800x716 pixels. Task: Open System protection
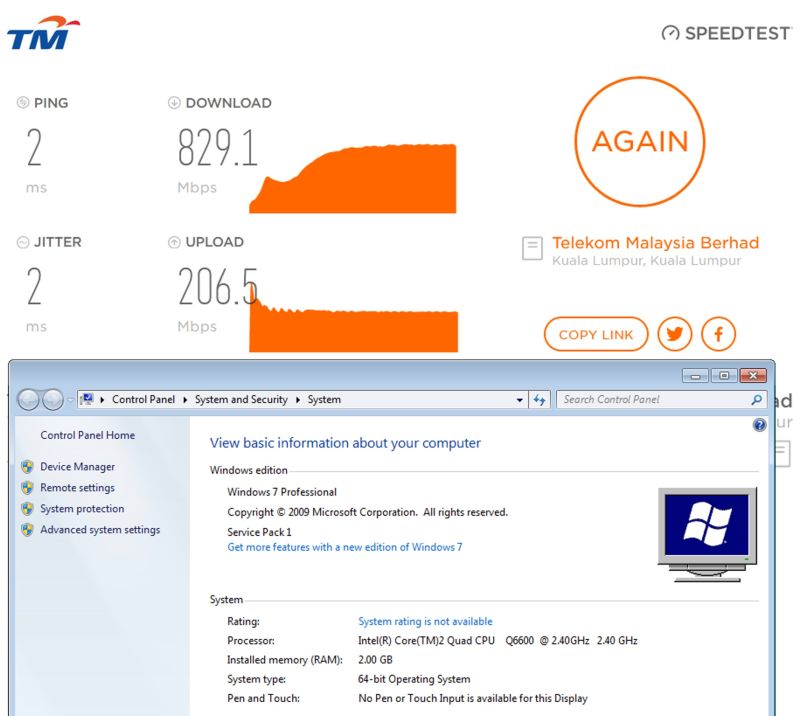point(82,509)
